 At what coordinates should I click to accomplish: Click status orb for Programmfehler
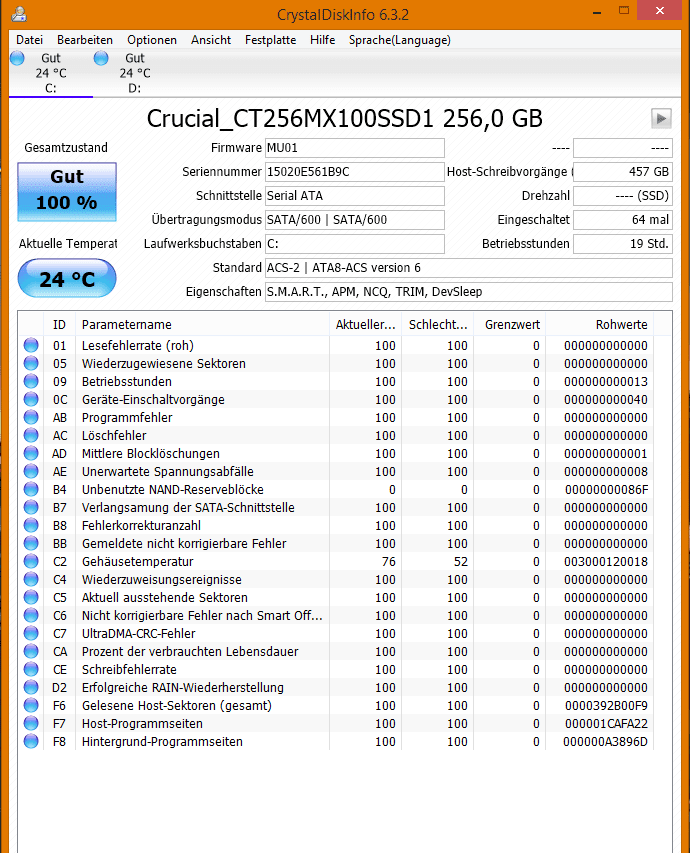pos(31,417)
